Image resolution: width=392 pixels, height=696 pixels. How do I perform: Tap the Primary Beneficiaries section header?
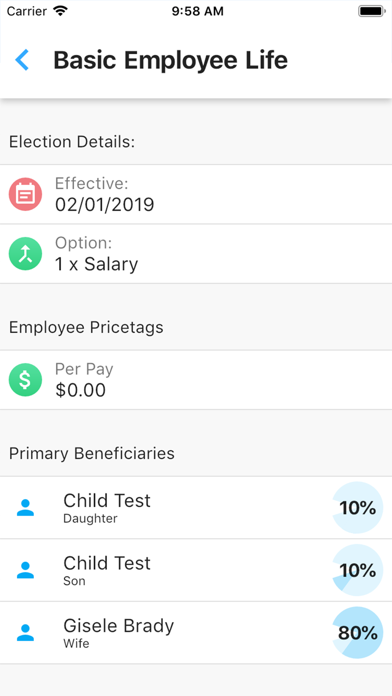(92, 453)
